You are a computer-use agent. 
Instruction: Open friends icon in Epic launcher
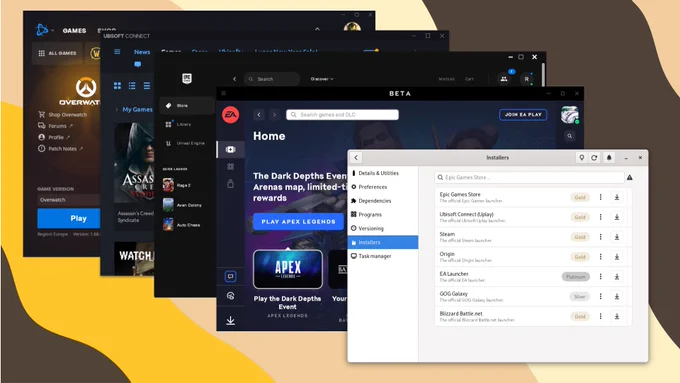pos(504,79)
